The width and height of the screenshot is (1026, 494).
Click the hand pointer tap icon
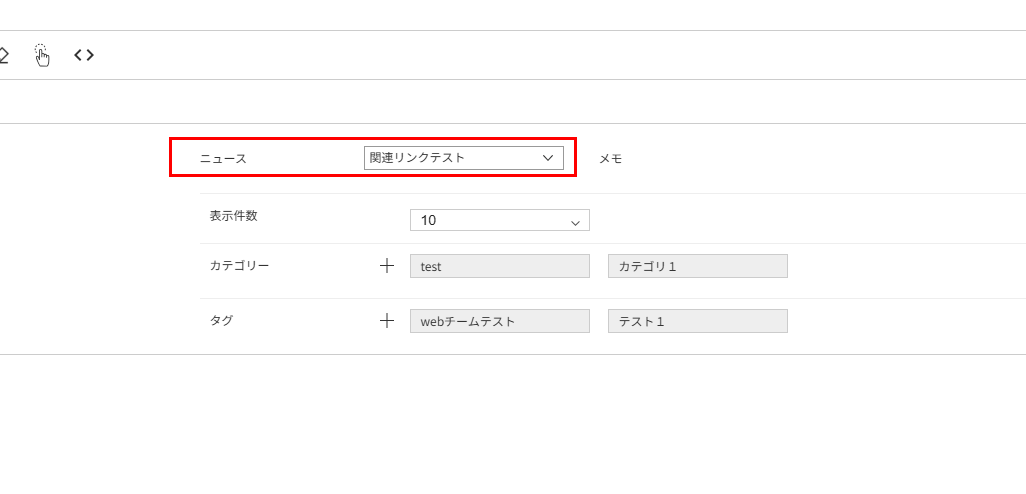(43, 56)
